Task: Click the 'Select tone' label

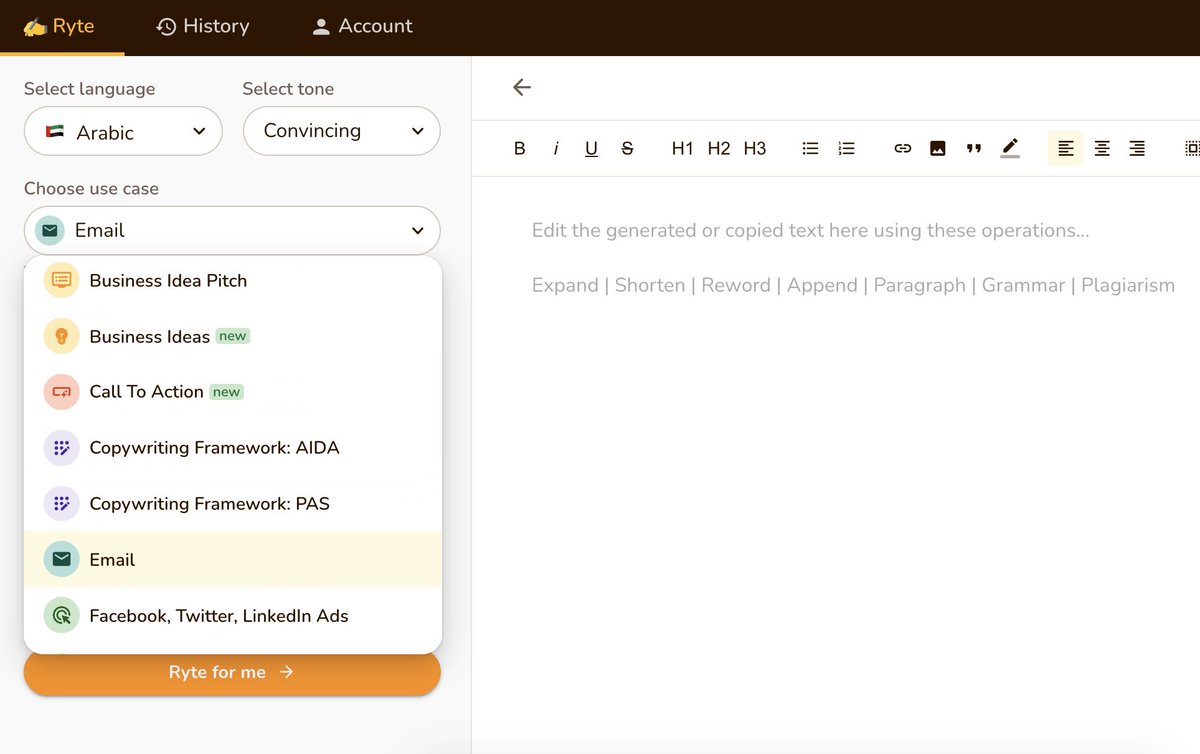Action: [288, 89]
